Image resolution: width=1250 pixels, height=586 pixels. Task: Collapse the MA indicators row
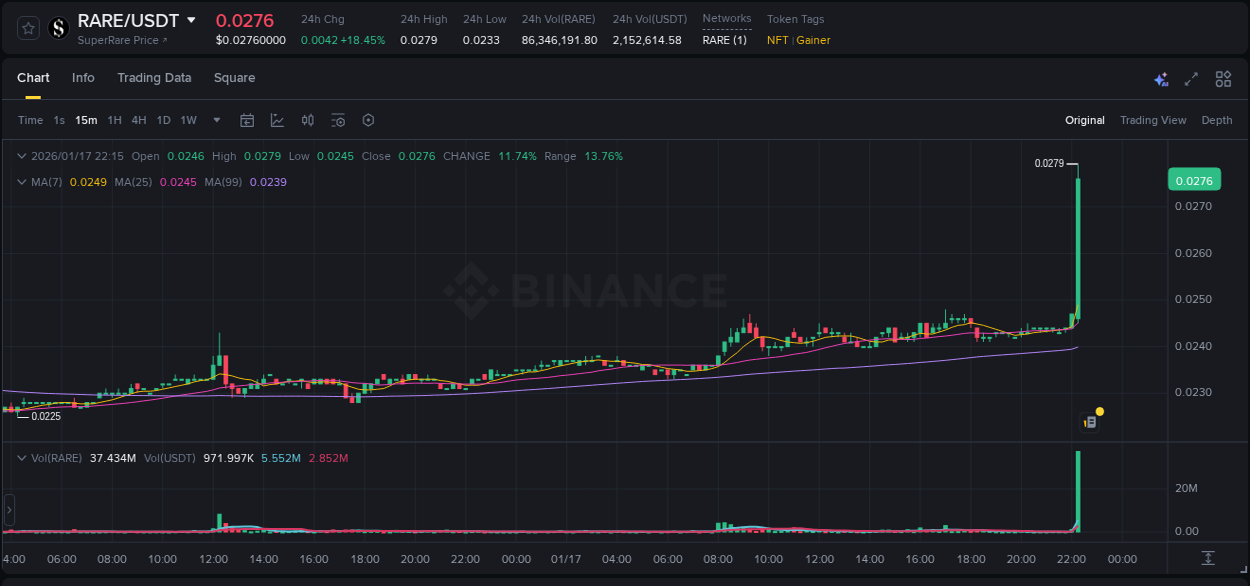click(20, 182)
